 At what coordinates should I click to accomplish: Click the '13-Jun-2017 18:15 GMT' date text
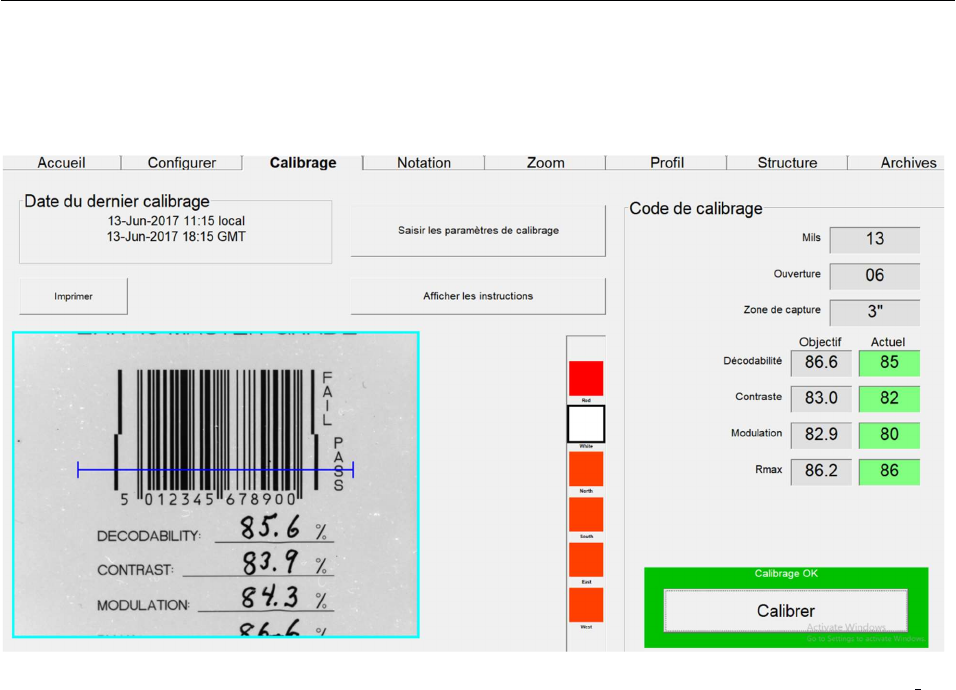point(176,237)
